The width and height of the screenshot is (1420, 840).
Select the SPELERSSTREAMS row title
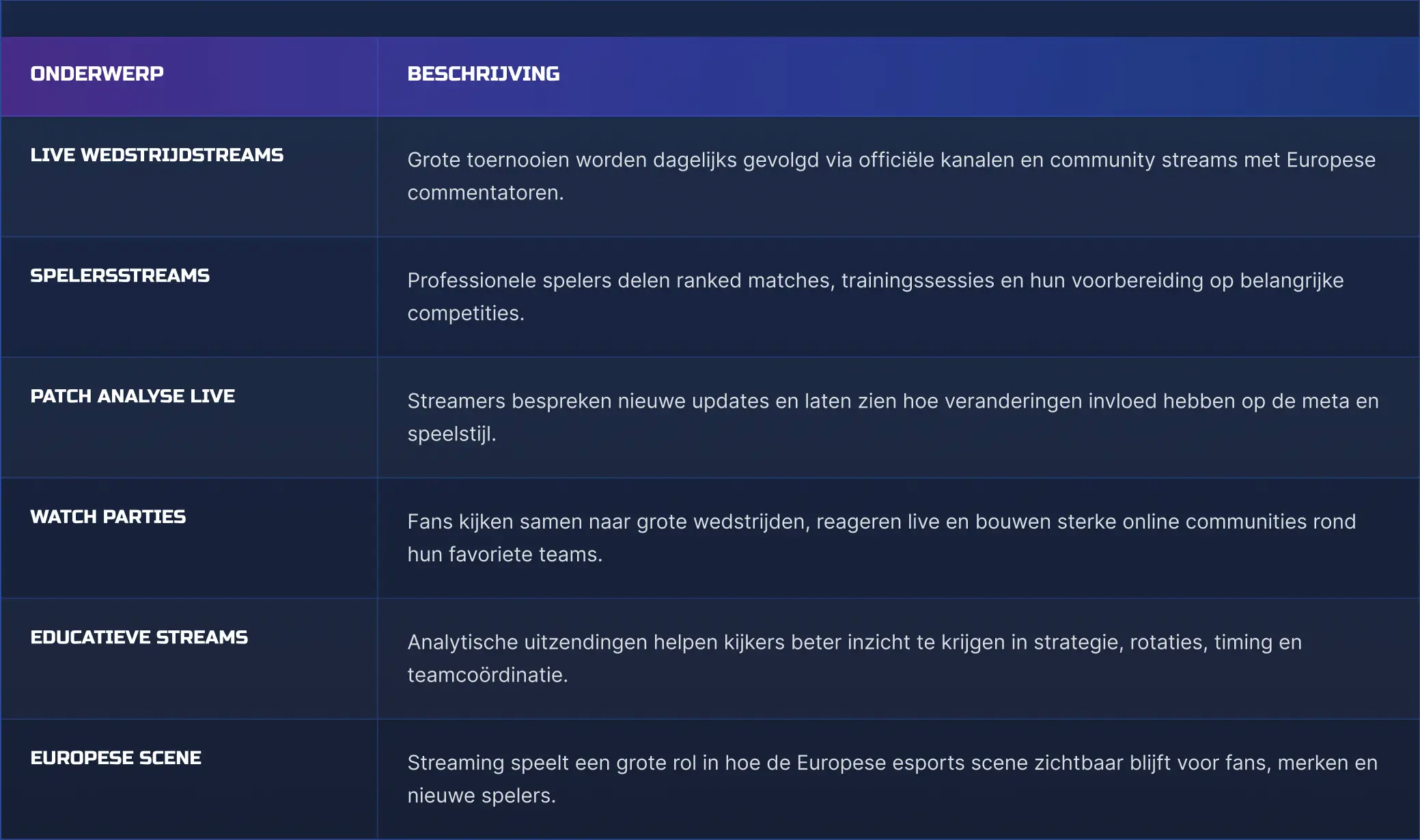120,275
